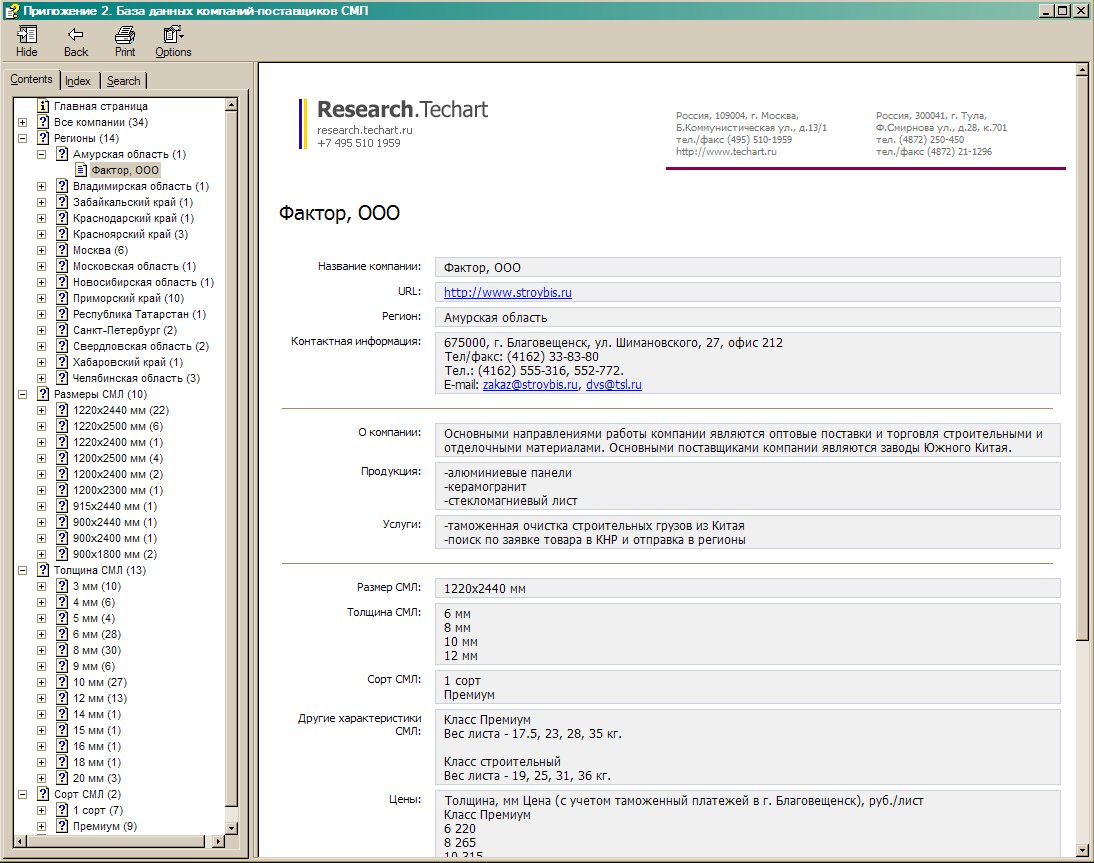Click the page icon of Фактор, ООО

pyautogui.click(x=81, y=170)
